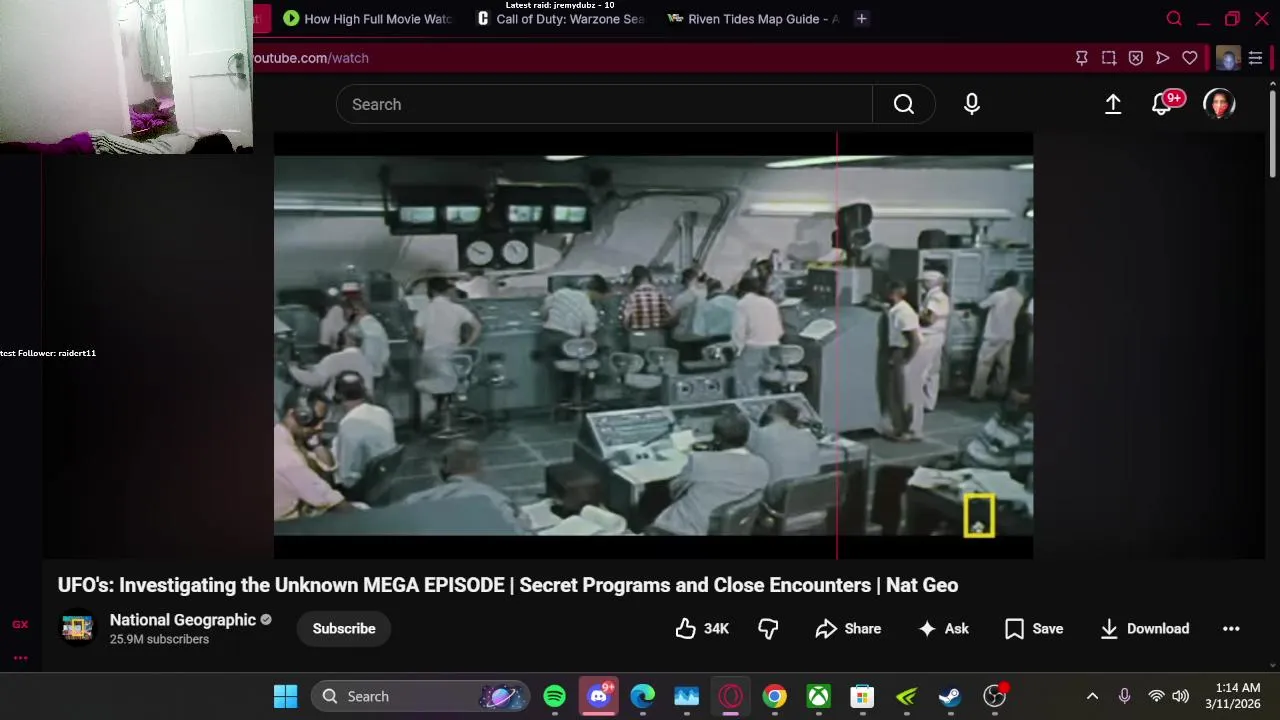Click the Download button

(1144, 628)
